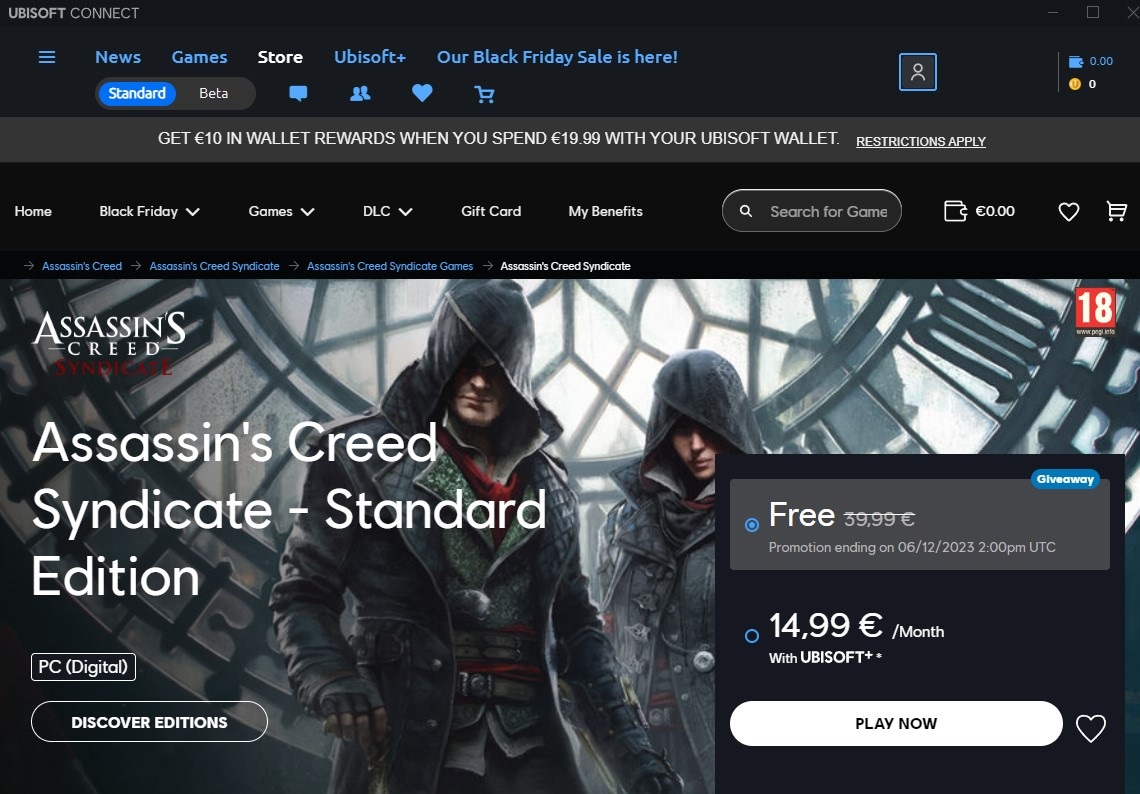
Task: Open the Ubisoft+ tab
Action: click(x=369, y=57)
